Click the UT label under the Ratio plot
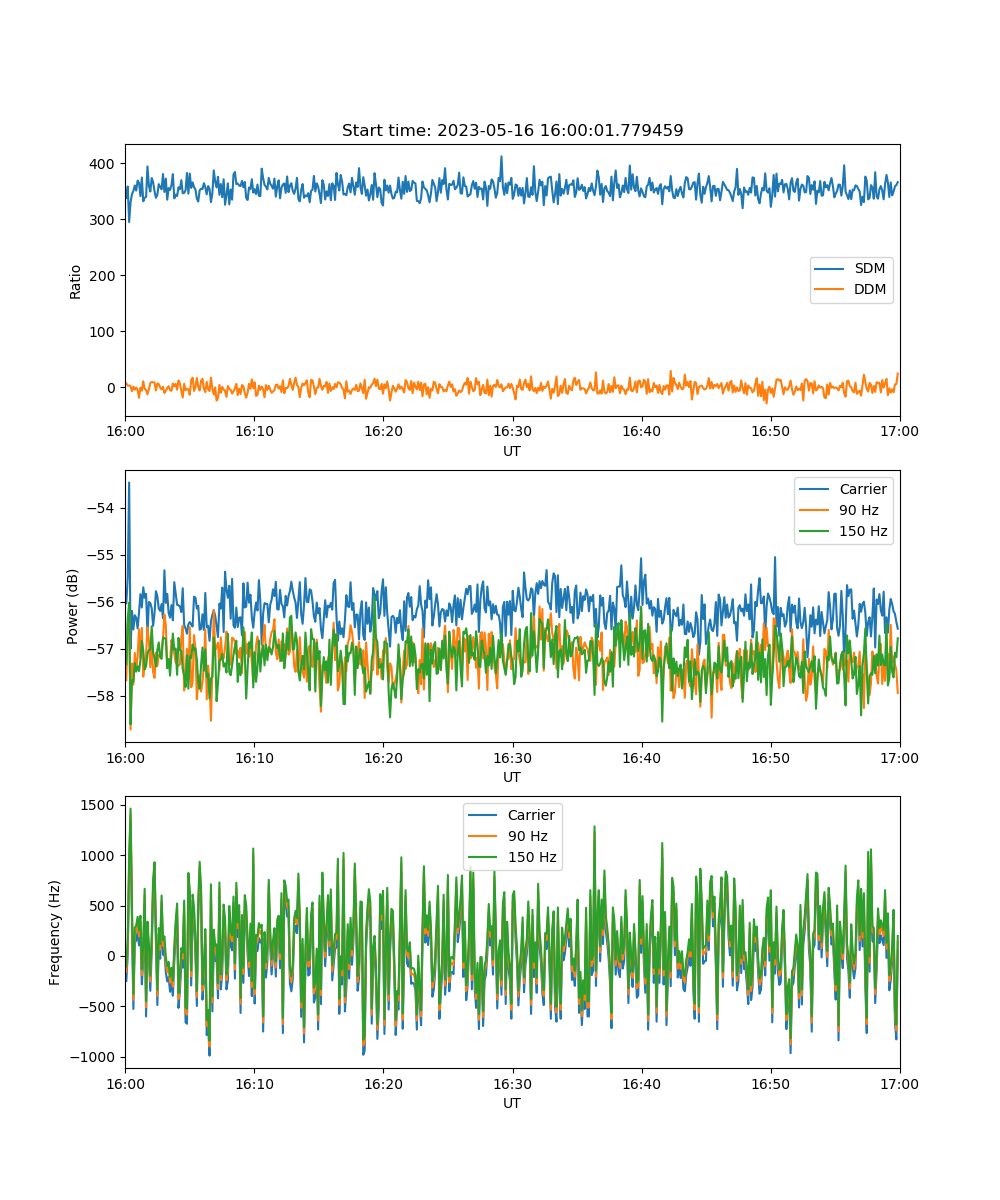1000x1200 pixels. tap(512, 451)
